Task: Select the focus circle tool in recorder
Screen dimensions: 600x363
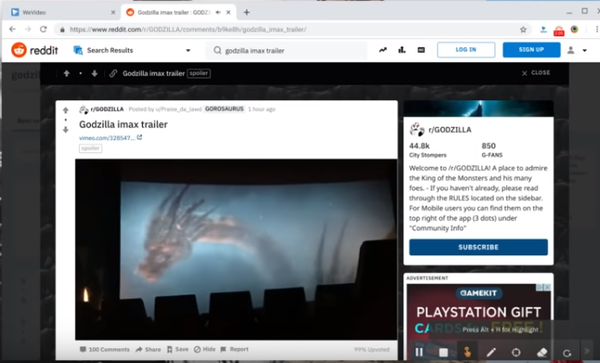Action: pyautogui.click(x=516, y=352)
